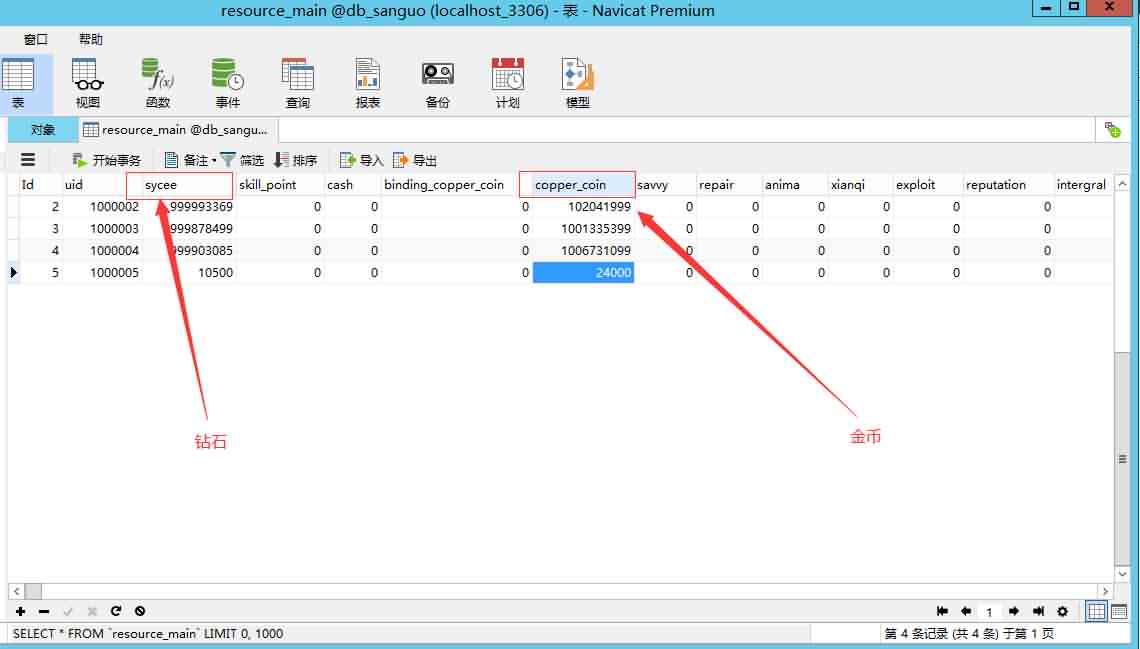
Task: Click the 事件 (Event) toolbar icon
Action: [228, 82]
